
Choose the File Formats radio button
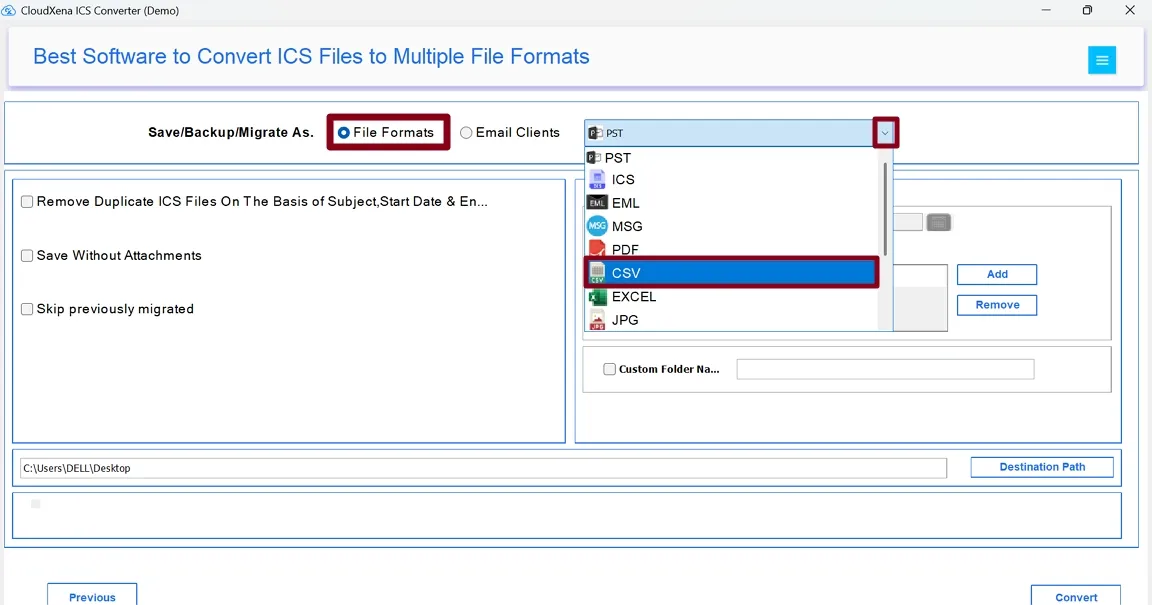pos(344,133)
